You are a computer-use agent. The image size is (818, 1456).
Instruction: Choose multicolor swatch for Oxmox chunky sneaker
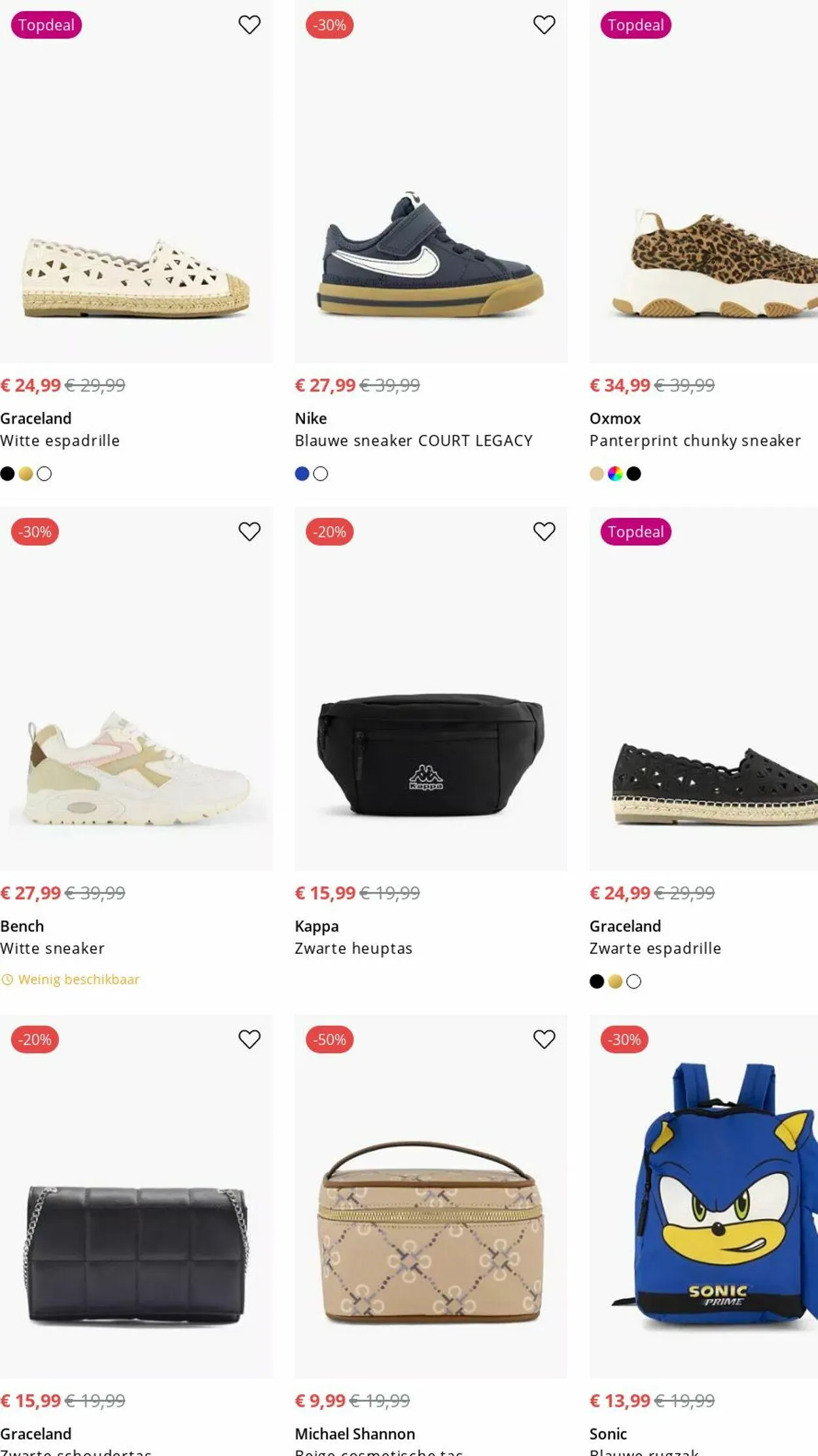[615, 474]
